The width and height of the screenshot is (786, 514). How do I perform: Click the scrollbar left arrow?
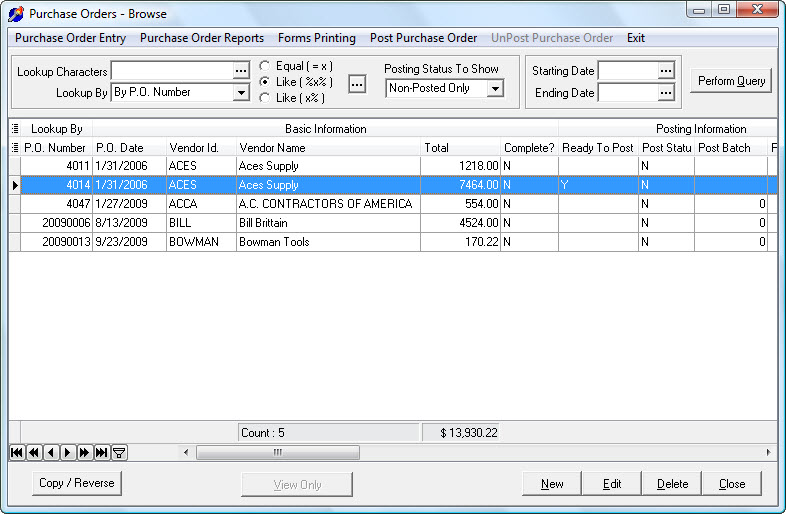tap(186, 452)
